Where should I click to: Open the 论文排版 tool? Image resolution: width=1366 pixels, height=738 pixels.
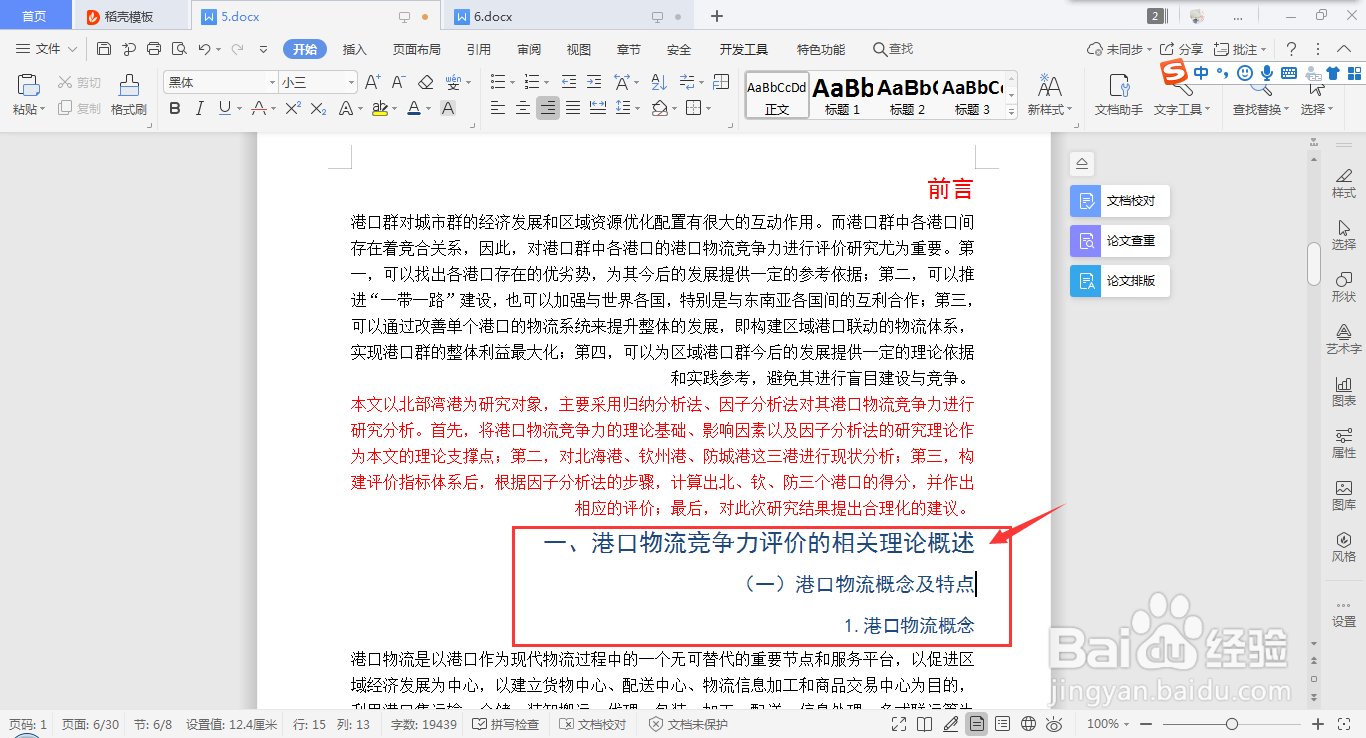(1119, 280)
